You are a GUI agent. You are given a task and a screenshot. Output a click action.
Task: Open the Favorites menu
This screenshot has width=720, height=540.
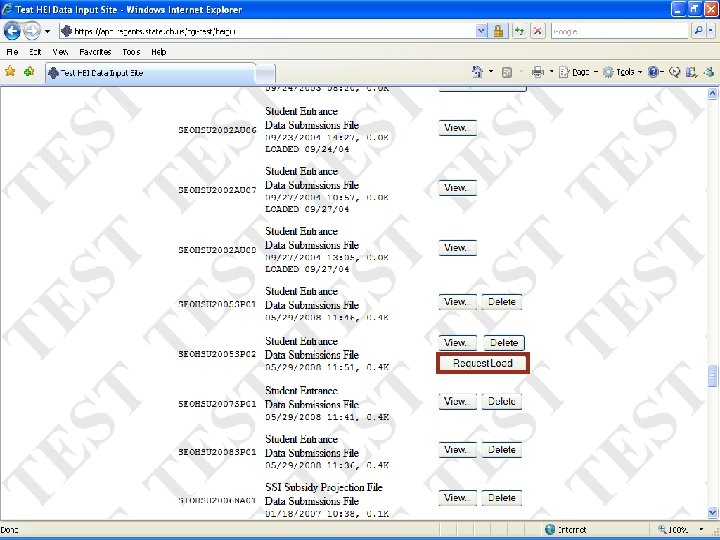pyautogui.click(x=95, y=52)
